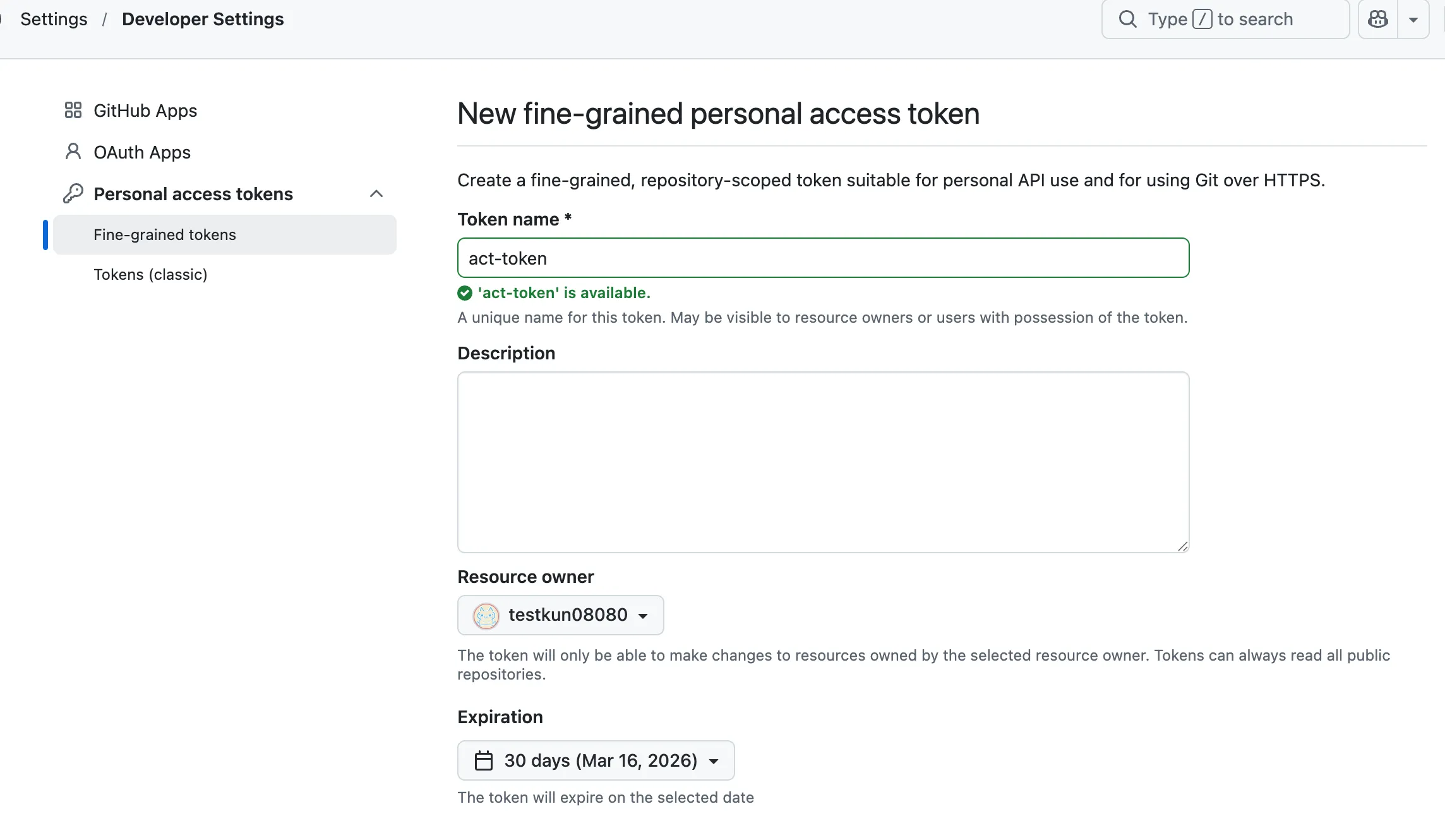The width and height of the screenshot is (1445, 840).
Task: Click the search magnifier icon
Action: [x=1127, y=19]
